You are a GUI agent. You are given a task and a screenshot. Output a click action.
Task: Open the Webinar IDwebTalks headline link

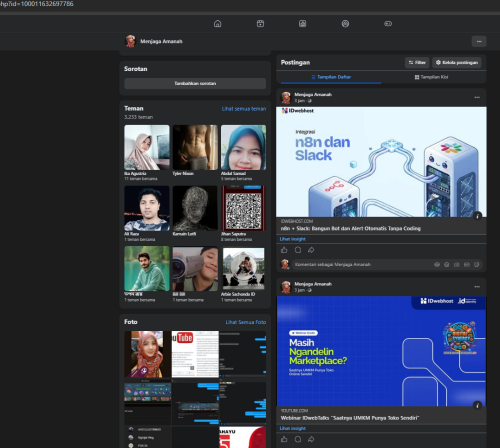click(350, 418)
